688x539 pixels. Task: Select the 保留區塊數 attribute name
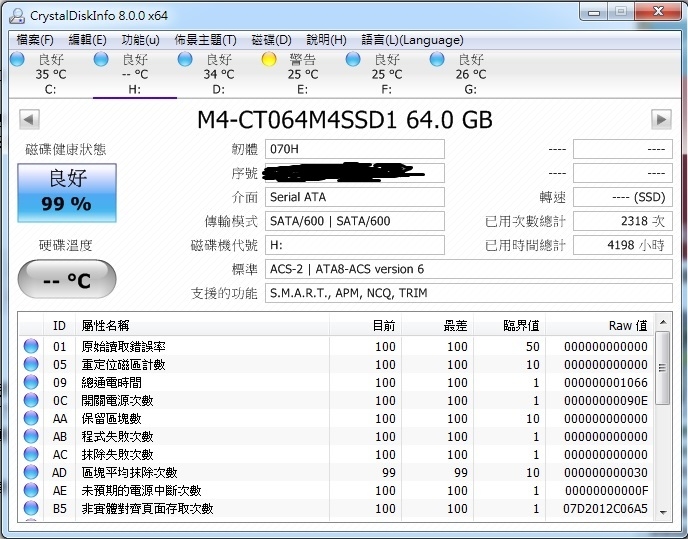pos(111,418)
